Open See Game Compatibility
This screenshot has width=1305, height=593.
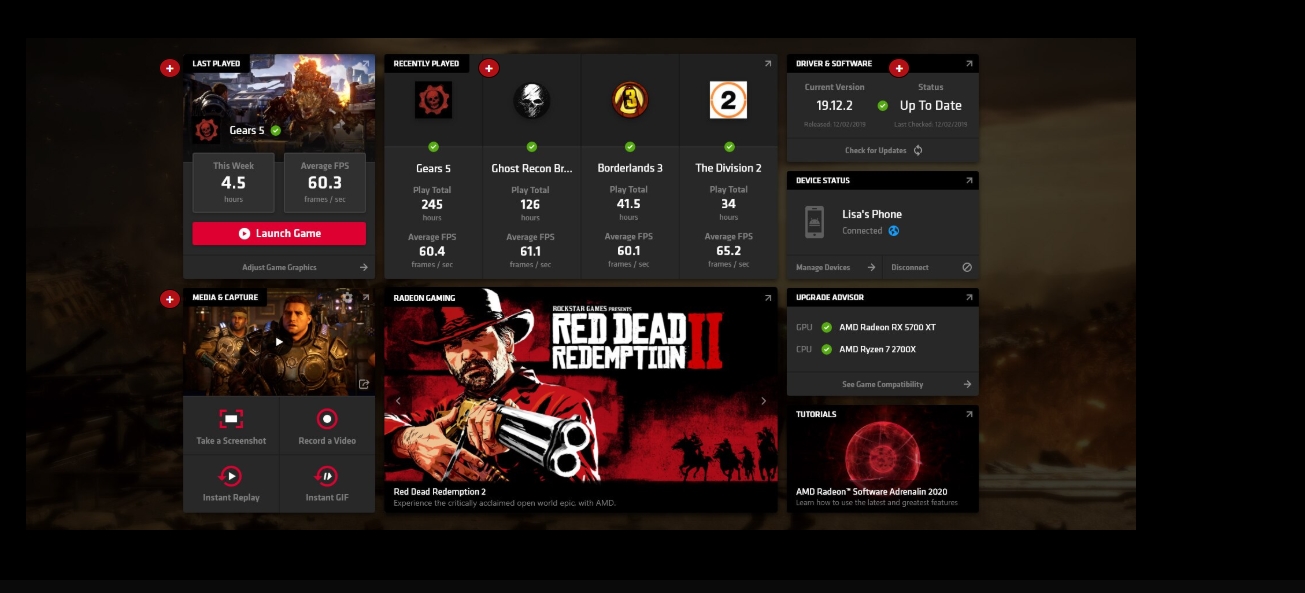pos(883,384)
